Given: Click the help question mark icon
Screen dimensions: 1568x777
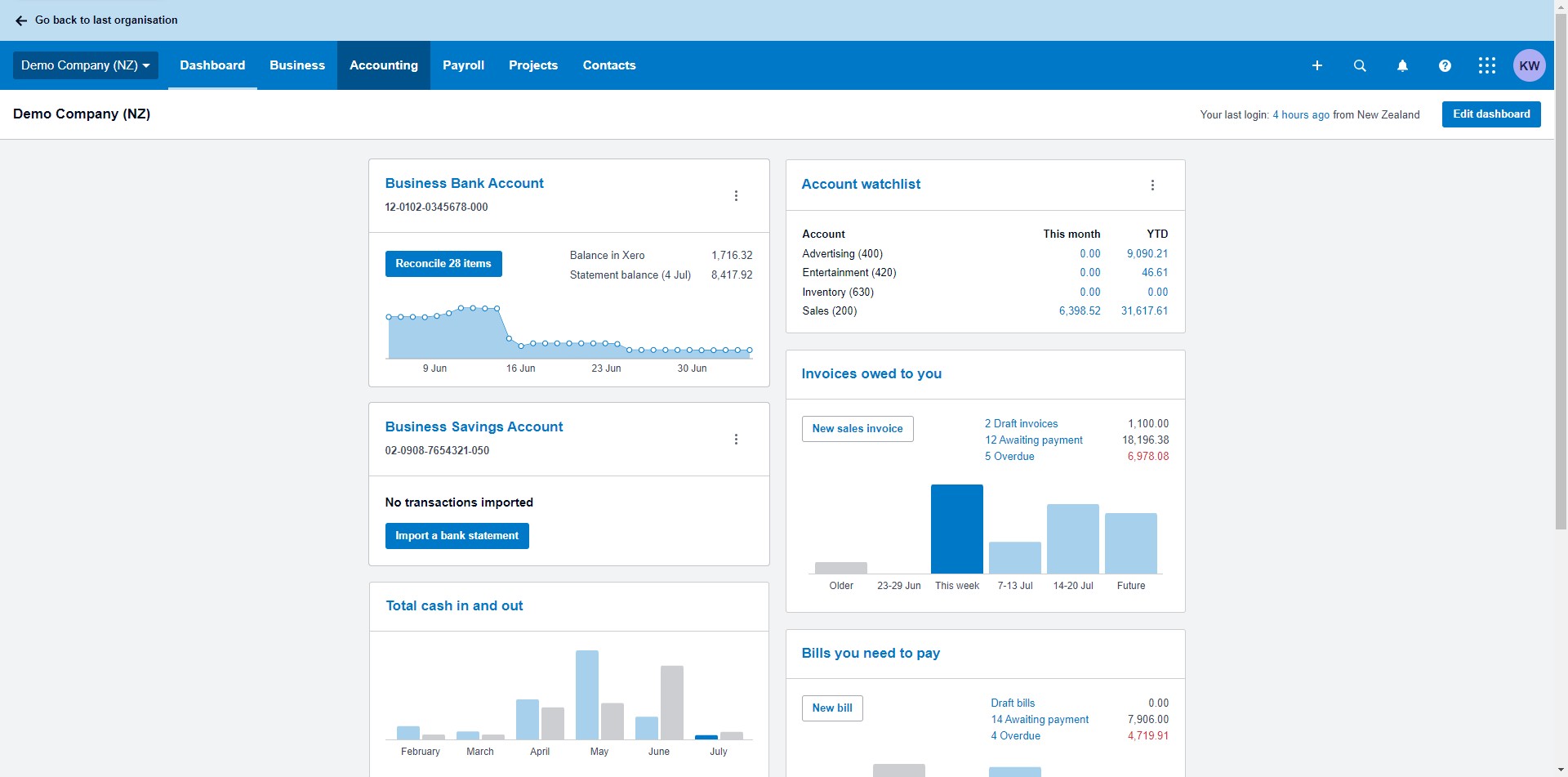Looking at the screenshot, I should (1445, 65).
